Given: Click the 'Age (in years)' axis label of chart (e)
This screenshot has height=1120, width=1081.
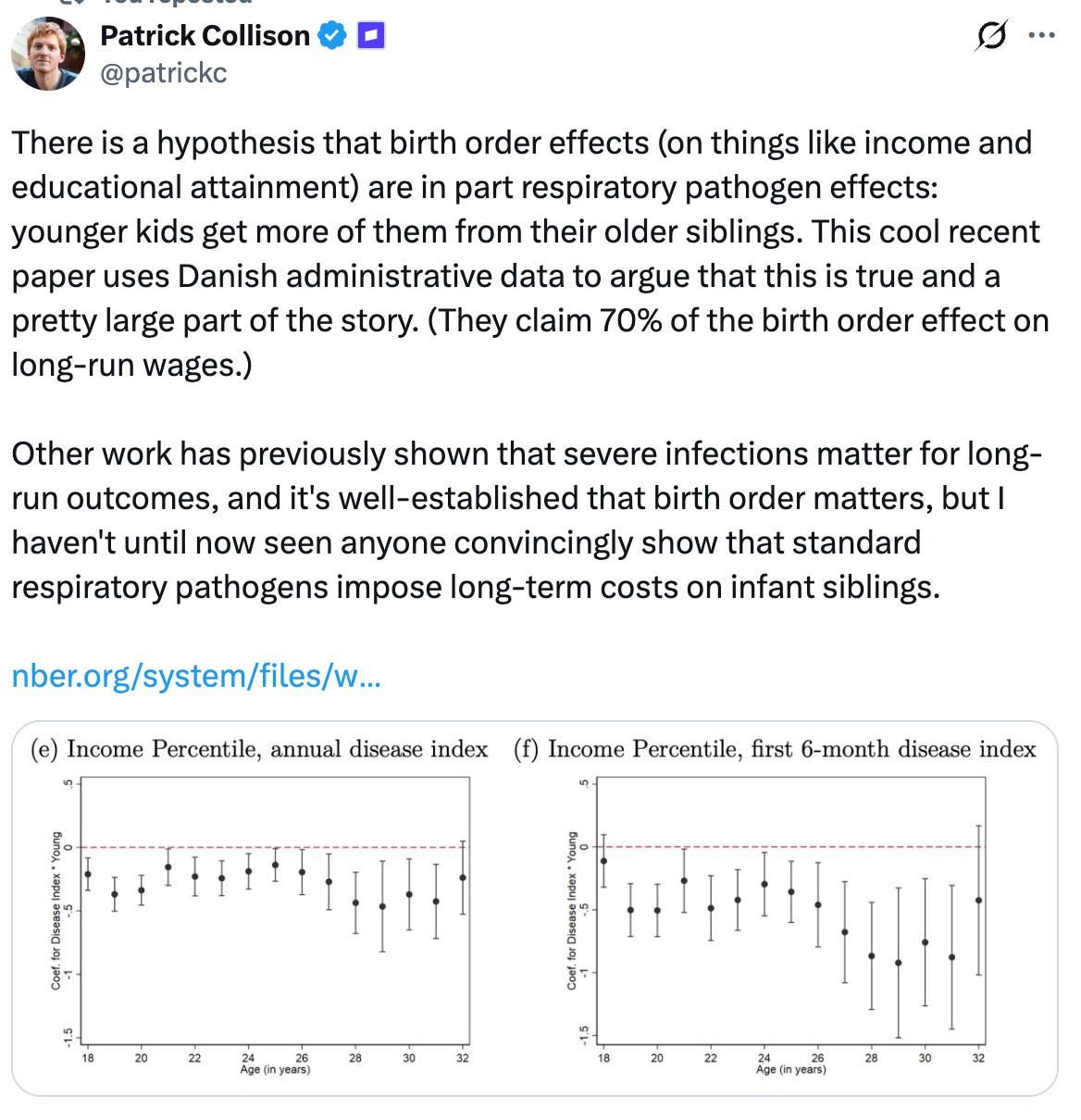Looking at the screenshot, I should [275, 1070].
